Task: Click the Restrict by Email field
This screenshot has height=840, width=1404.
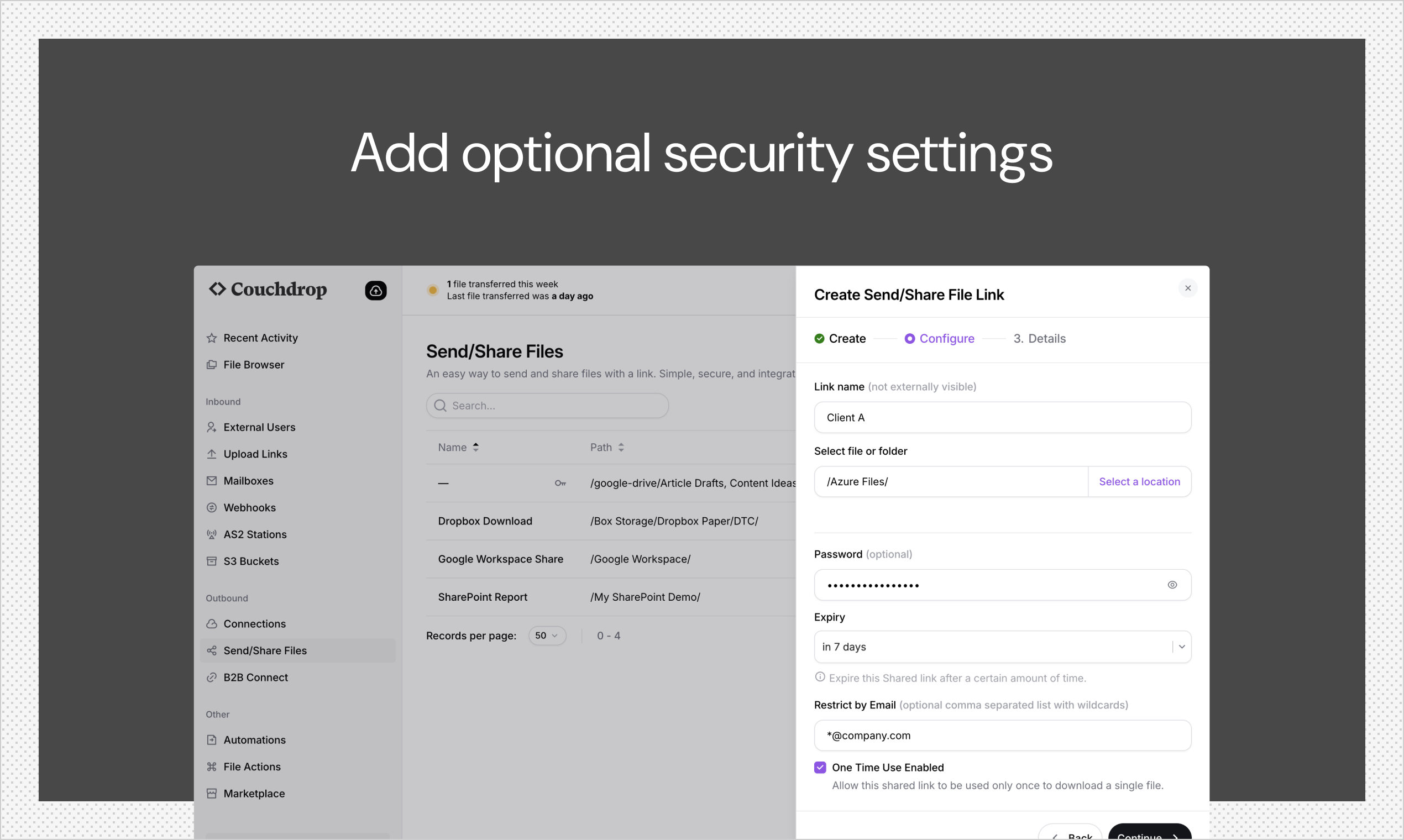Action: (1002, 736)
